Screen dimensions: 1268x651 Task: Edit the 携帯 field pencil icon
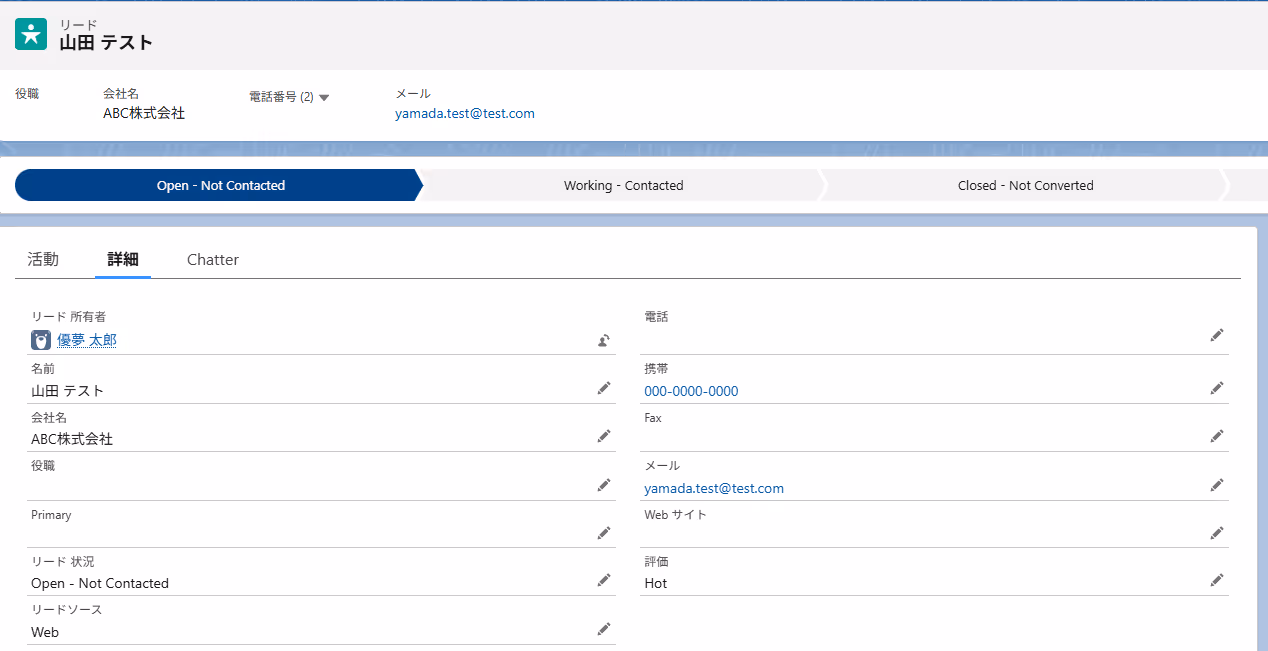1217,388
